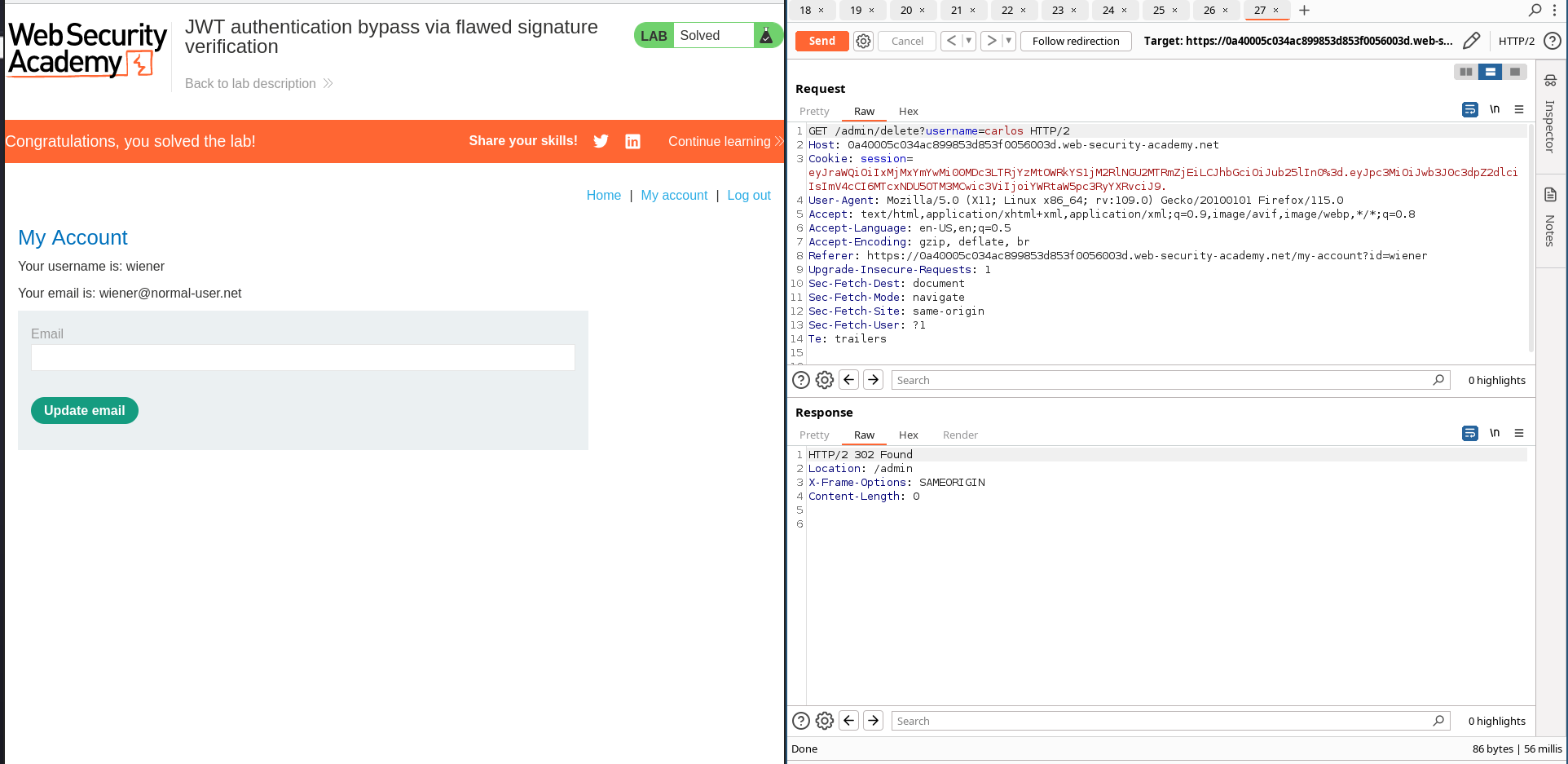Select combined view layout icon

pos(1514,72)
